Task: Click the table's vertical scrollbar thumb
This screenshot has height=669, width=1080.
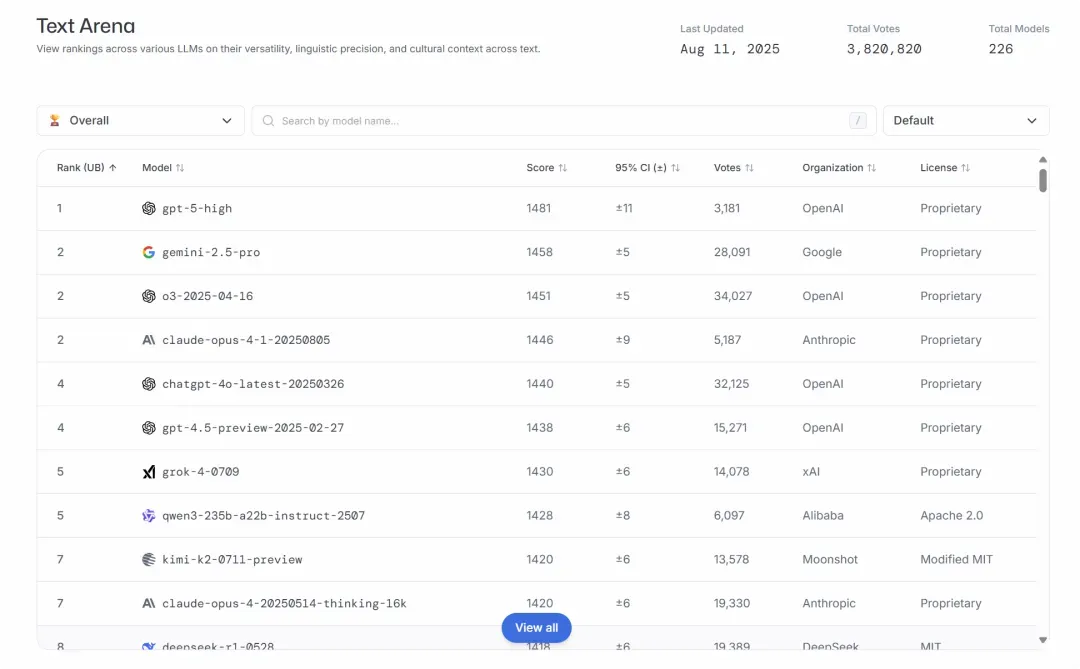Action: [x=1043, y=180]
